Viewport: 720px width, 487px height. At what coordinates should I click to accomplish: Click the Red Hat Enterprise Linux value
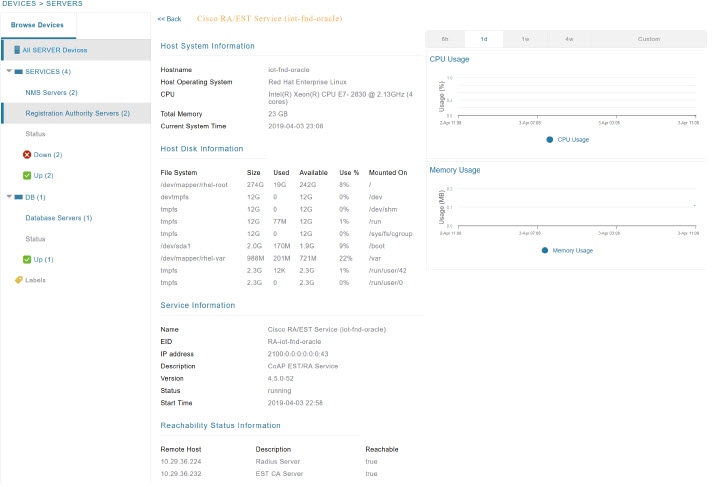click(307, 82)
